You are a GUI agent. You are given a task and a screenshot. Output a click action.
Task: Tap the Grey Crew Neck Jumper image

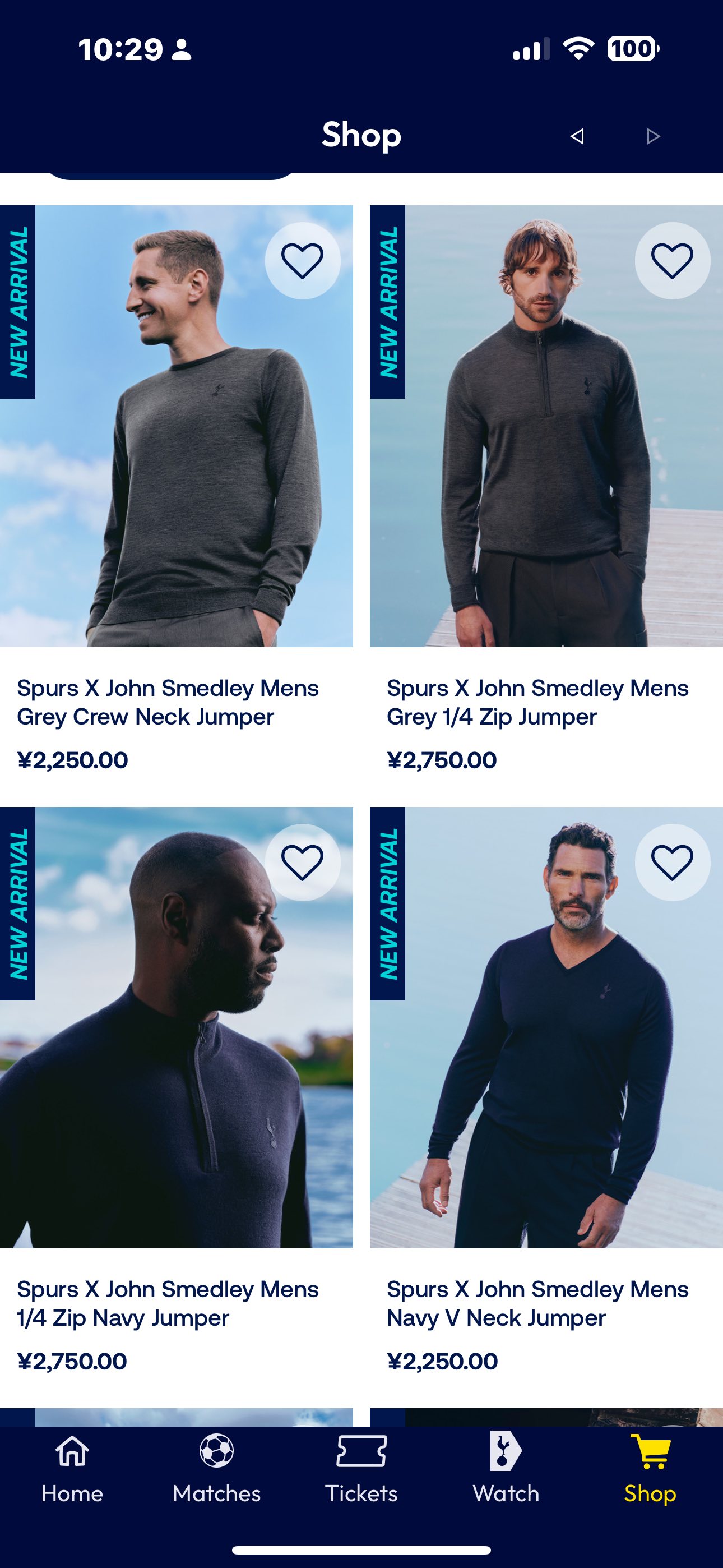177,426
